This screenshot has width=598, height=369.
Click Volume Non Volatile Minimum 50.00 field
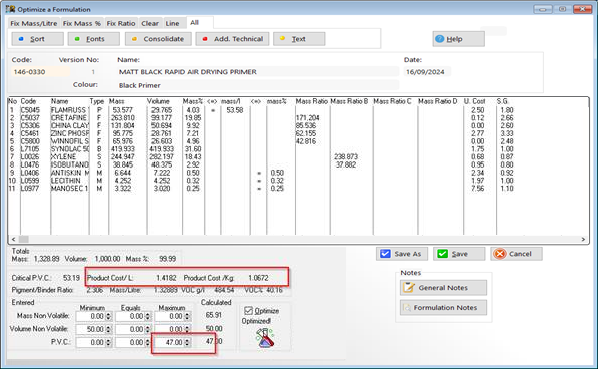(x=91, y=329)
